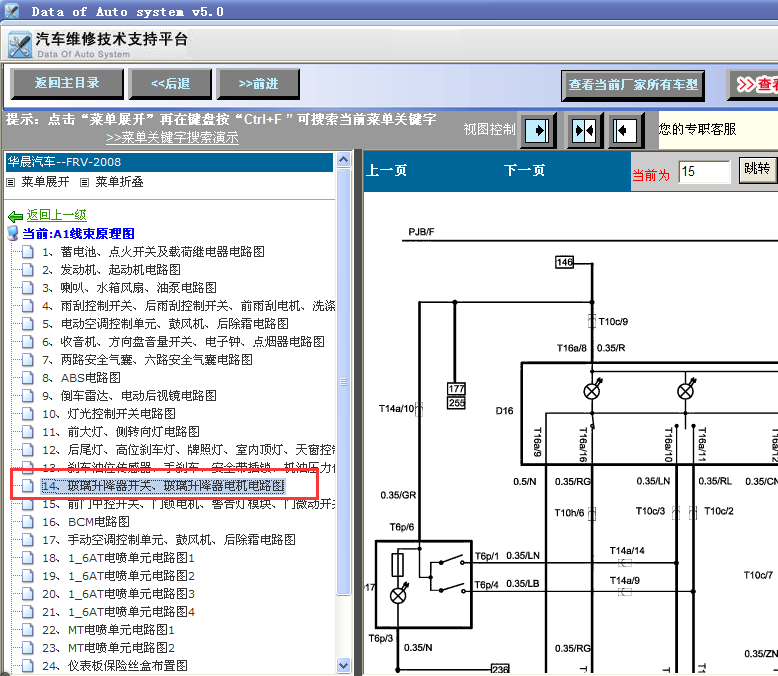Click the D16 component label
Image resolution: width=778 pixels, height=676 pixels.
click(504, 411)
